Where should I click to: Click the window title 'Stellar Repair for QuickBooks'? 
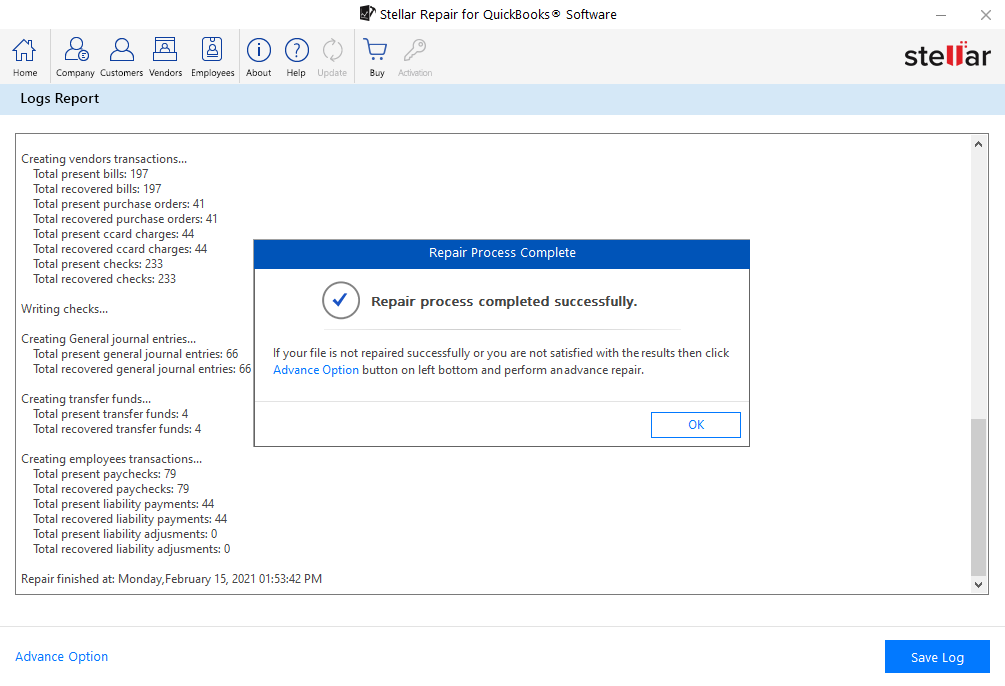[497, 14]
